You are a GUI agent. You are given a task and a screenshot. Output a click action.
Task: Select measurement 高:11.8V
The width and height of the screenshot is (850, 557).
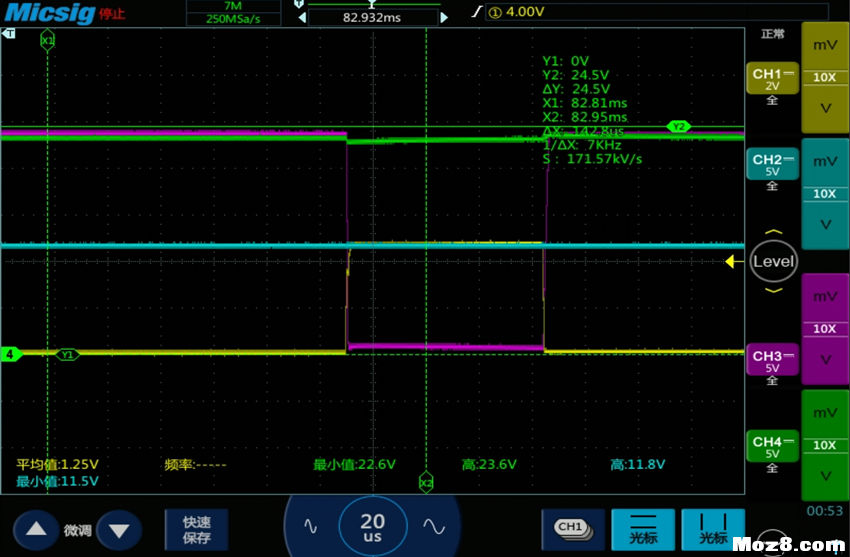[638, 464]
